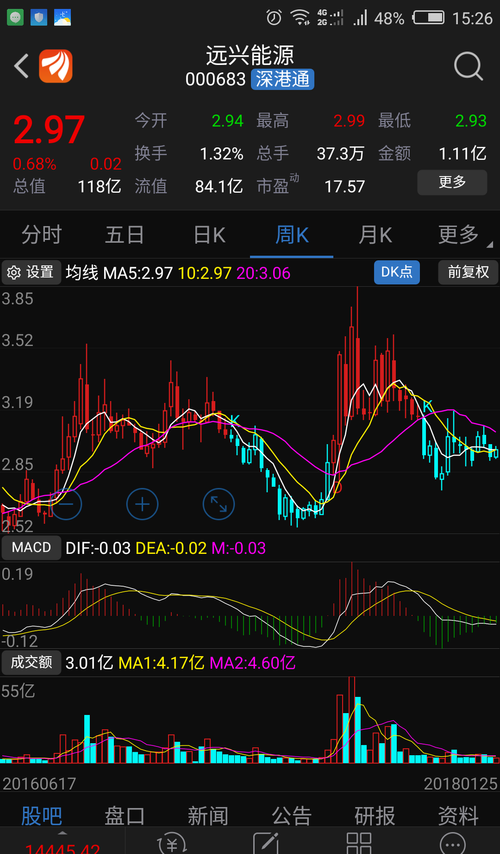
Task: Tap 20:3.06 moving average label
Action: 264,273
